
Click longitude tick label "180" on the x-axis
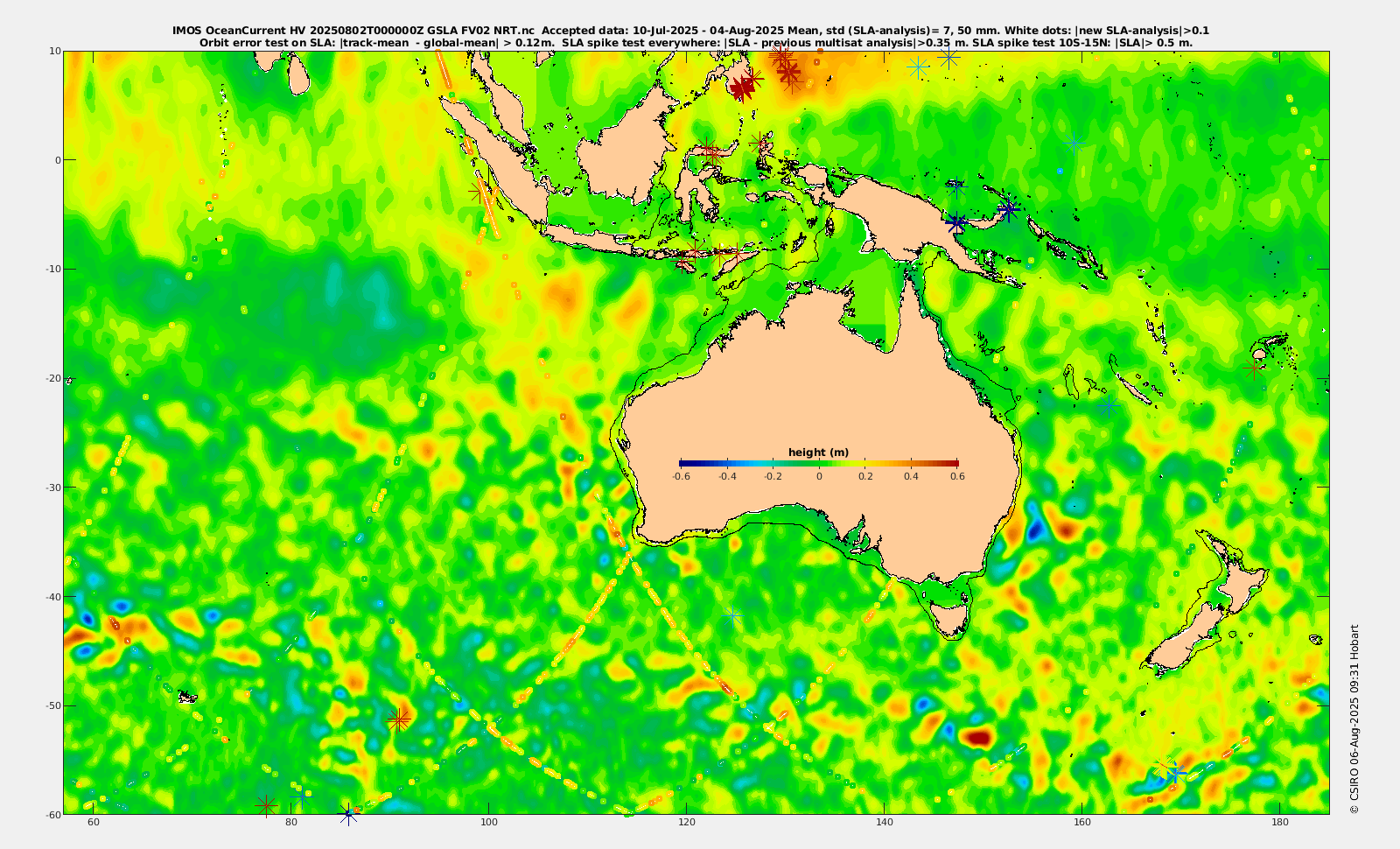coord(1280,822)
